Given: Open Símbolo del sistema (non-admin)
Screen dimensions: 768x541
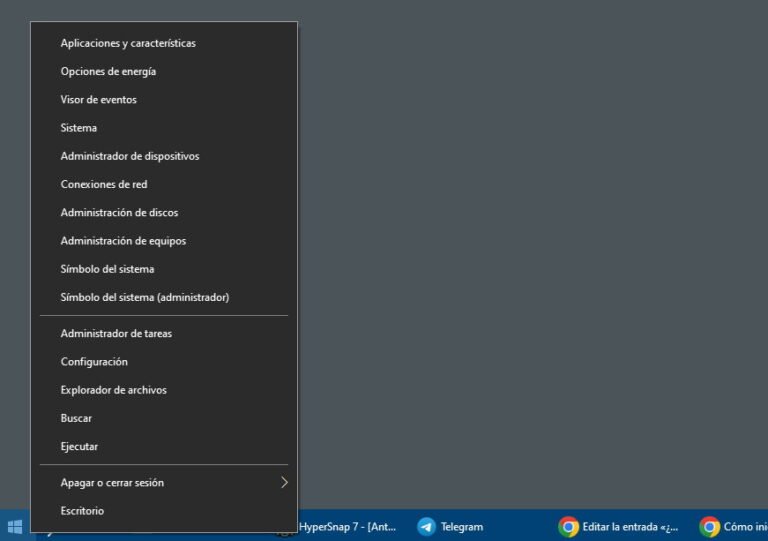Looking at the screenshot, I should click(x=107, y=269).
